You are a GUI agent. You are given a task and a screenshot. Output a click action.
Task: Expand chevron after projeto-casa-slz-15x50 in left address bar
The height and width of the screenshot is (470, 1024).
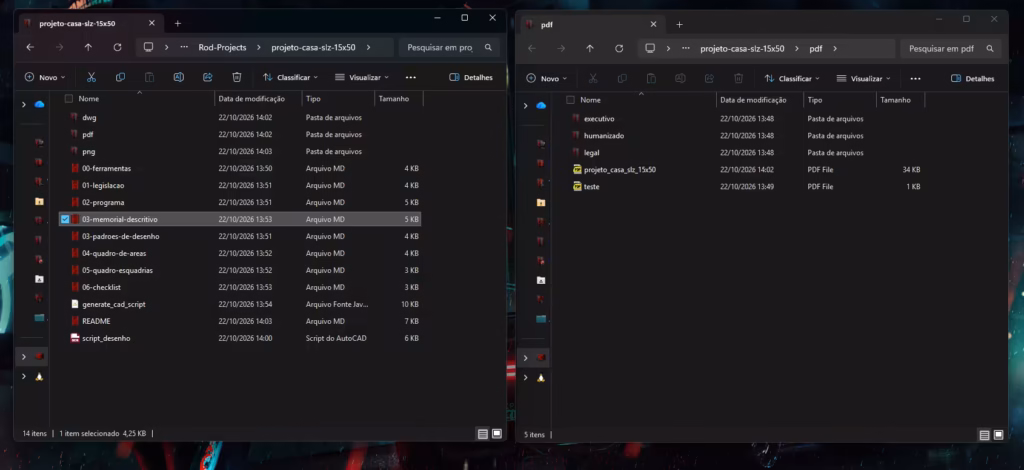click(369, 48)
